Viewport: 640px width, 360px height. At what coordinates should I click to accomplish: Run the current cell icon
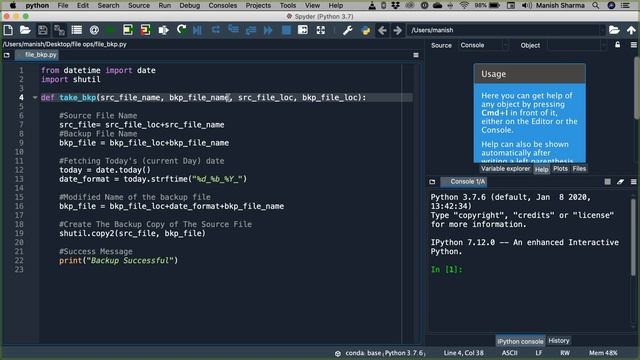coord(128,30)
